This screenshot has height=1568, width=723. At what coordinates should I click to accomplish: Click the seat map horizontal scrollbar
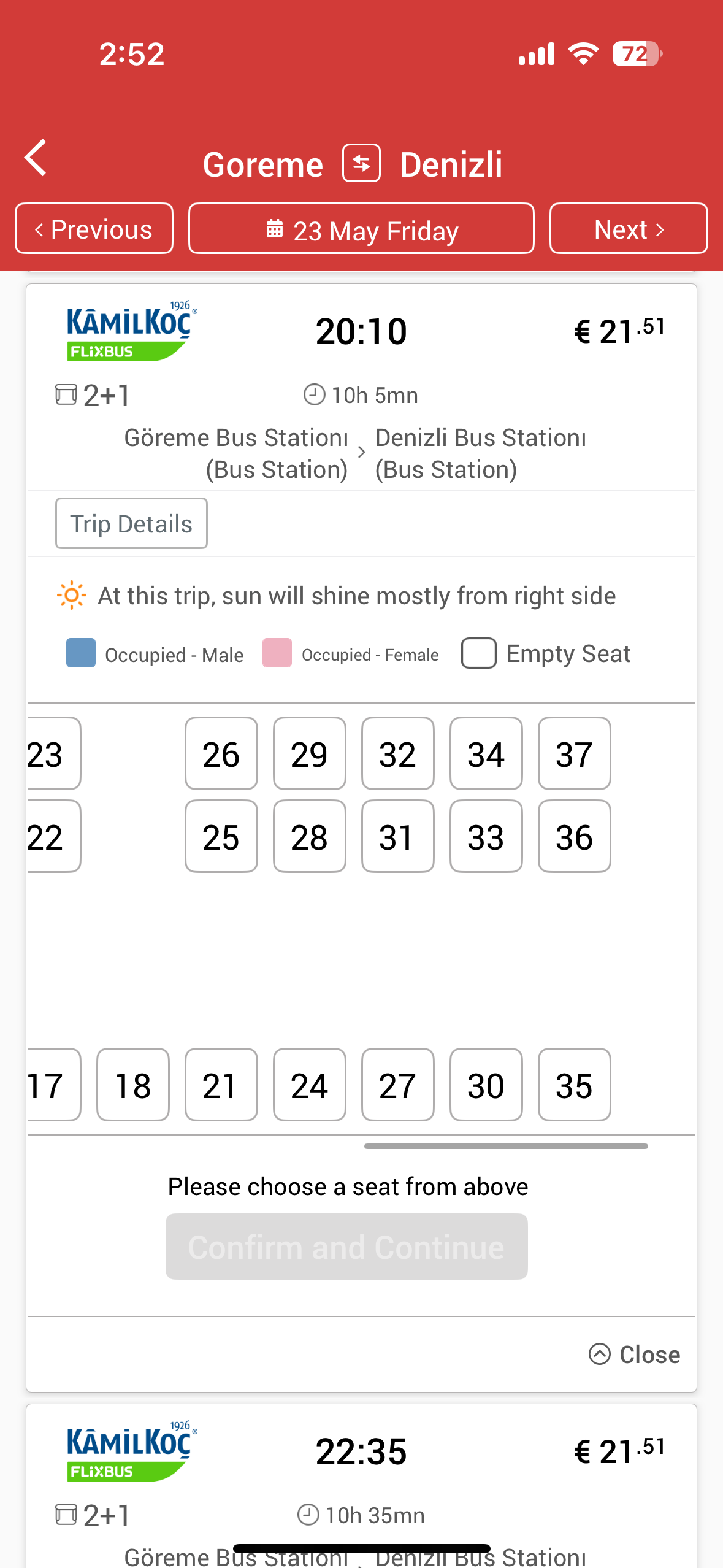506,1146
